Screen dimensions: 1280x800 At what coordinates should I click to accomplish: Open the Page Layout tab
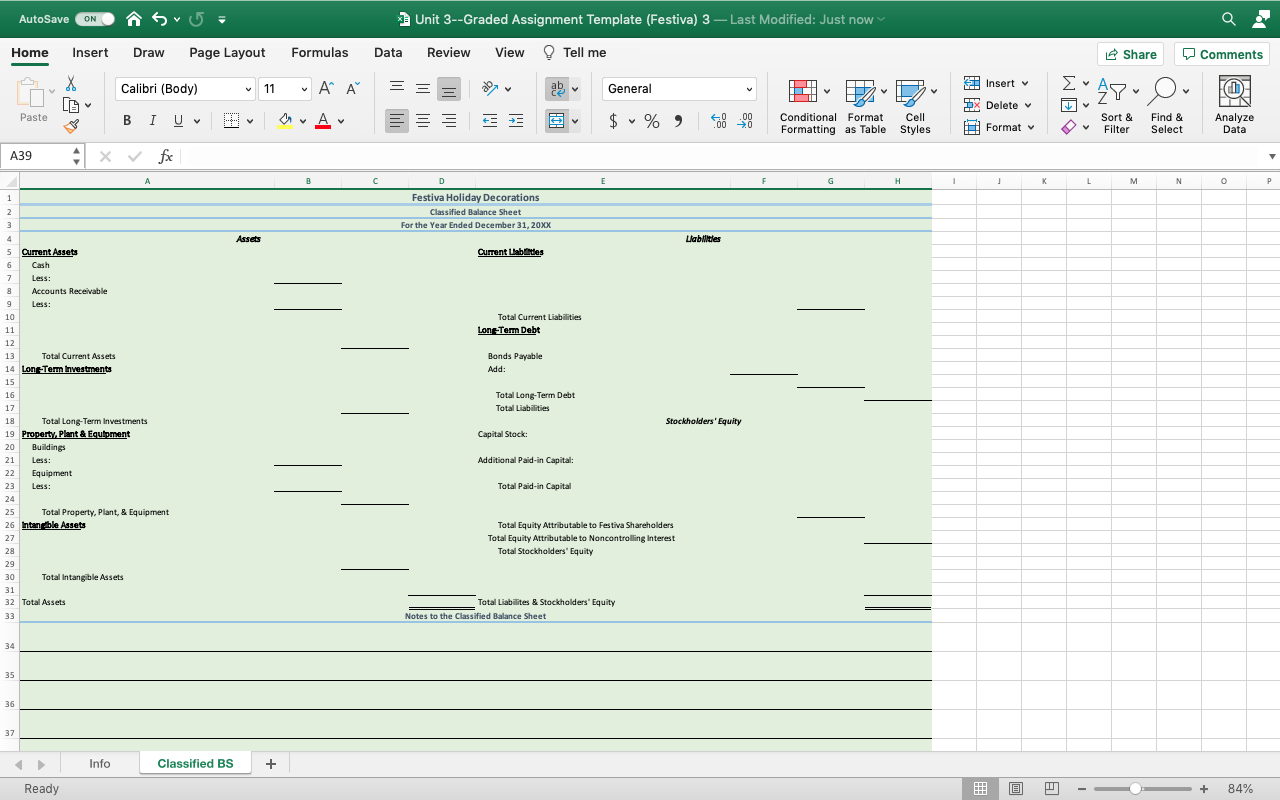point(227,53)
